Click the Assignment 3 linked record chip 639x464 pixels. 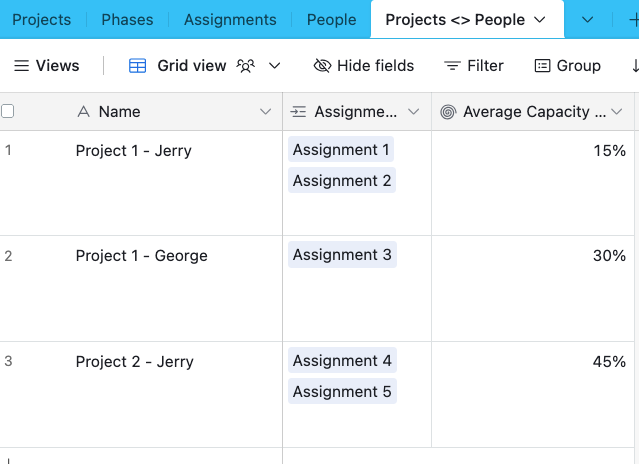coord(342,255)
